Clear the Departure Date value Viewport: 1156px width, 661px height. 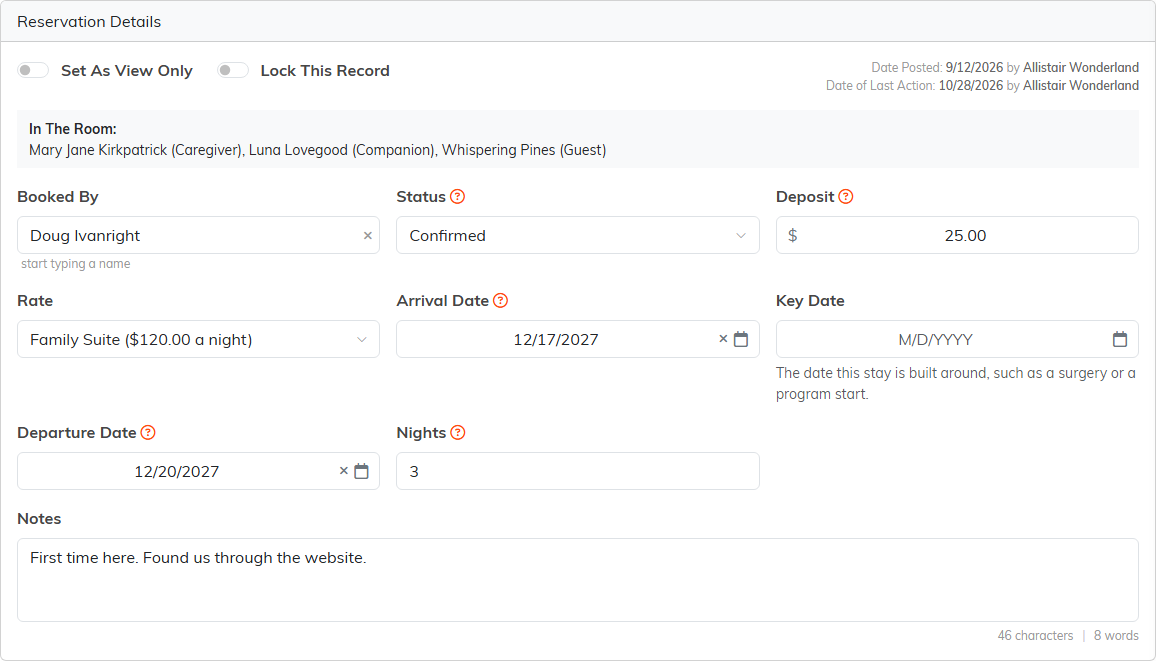point(344,471)
